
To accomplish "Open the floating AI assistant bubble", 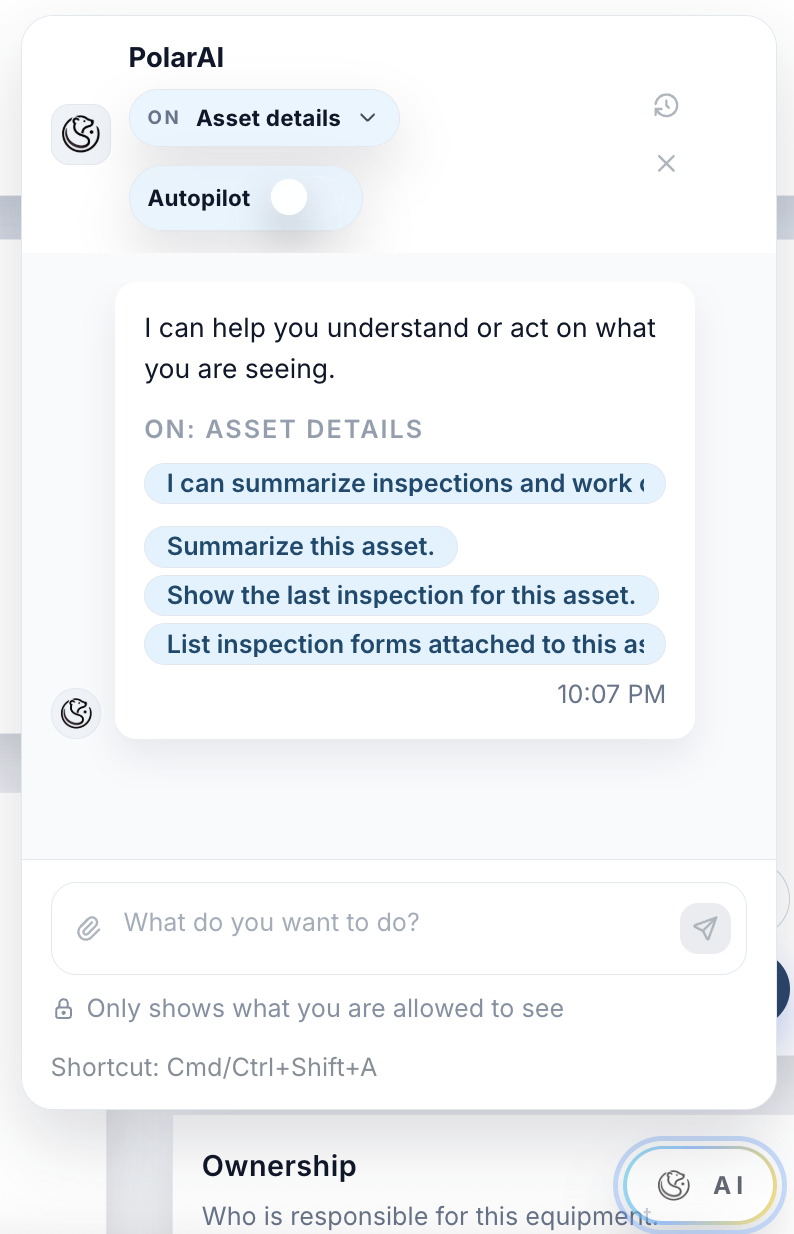I will [x=700, y=1185].
